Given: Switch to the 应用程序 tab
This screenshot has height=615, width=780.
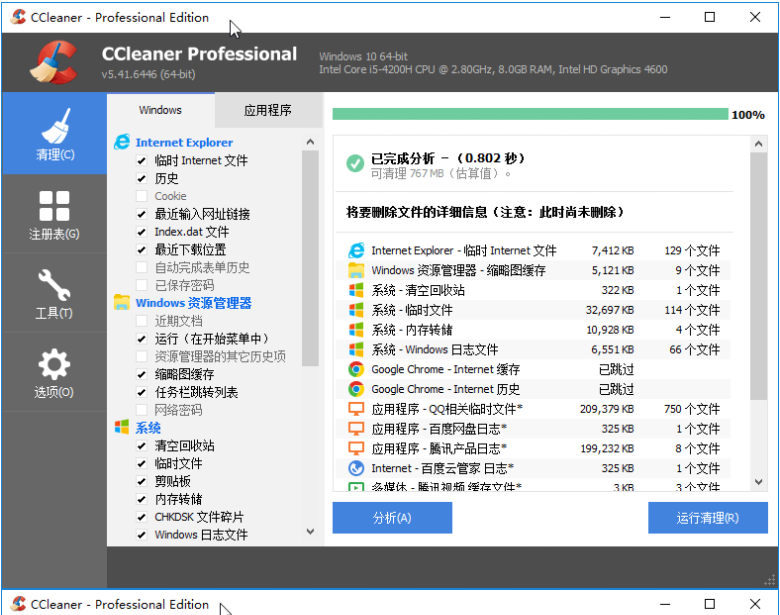Looking at the screenshot, I should pos(268,110).
